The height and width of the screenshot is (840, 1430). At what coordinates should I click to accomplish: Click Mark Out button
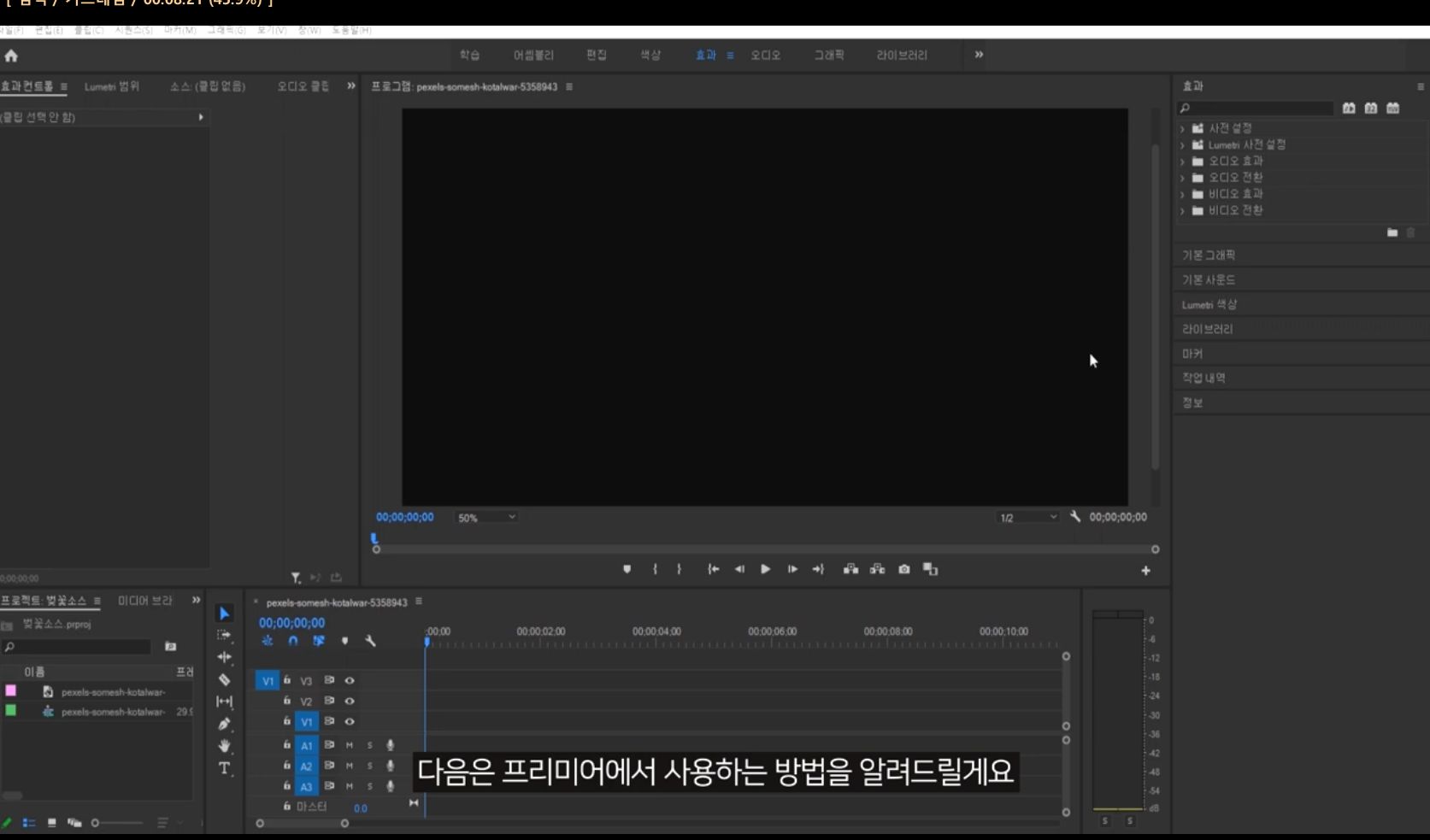point(680,569)
